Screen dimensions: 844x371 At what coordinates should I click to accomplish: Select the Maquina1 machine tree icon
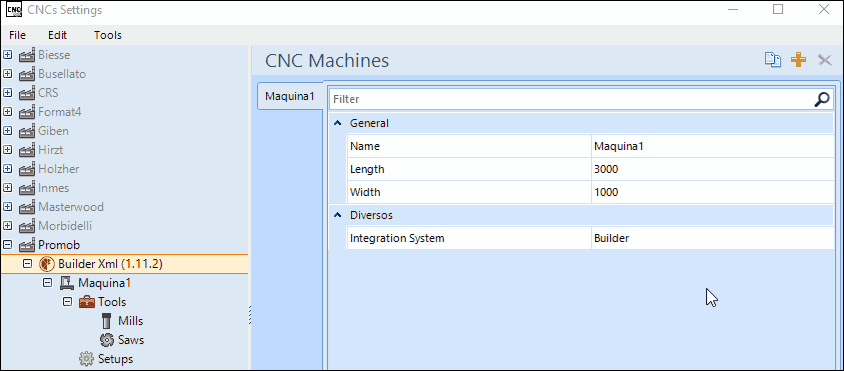pyautogui.click(x=67, y=283)
